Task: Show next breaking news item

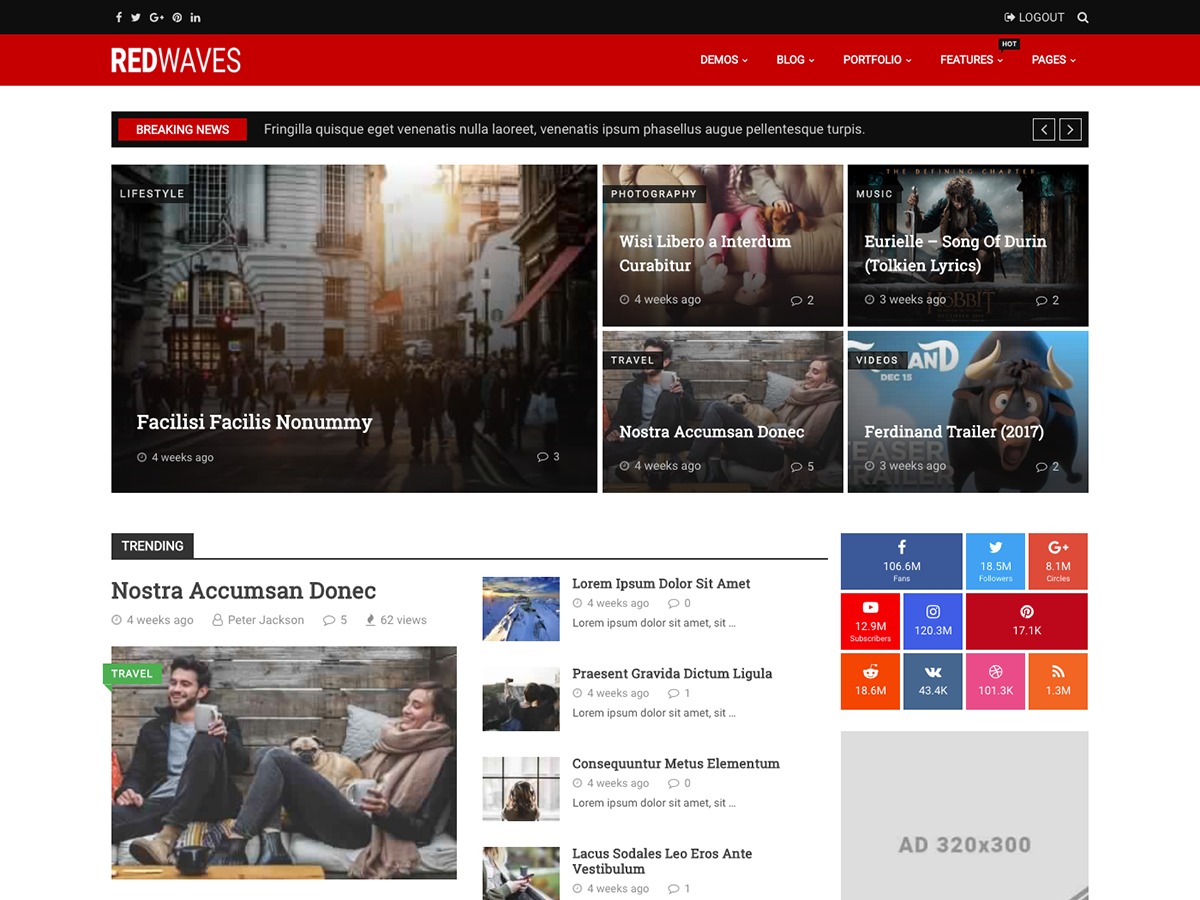Action: (1070, 129)
